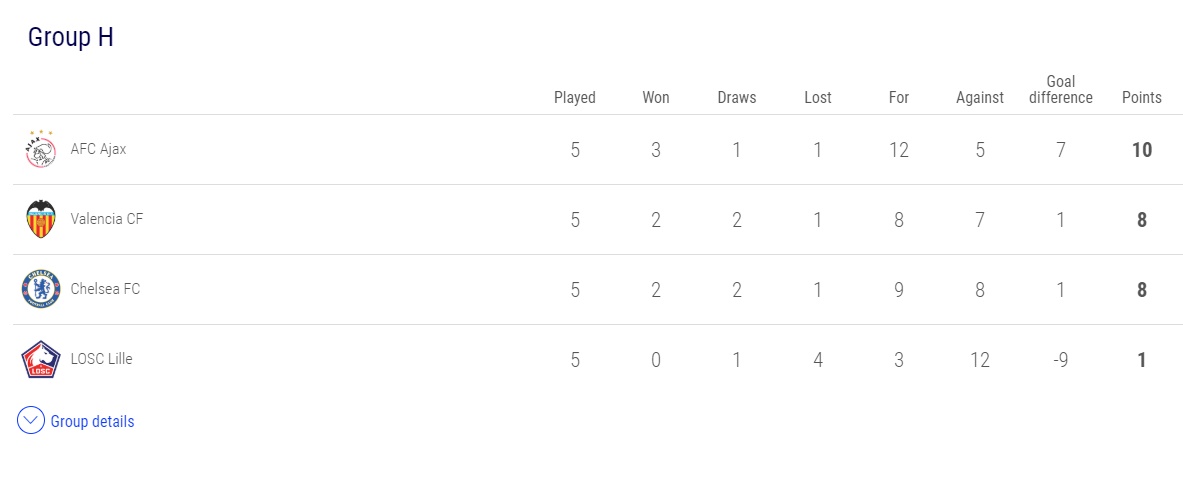This screenshot has width=1183, height=503.
Task: Click Ajax's 10 points value
Action: pos(1142,150)
